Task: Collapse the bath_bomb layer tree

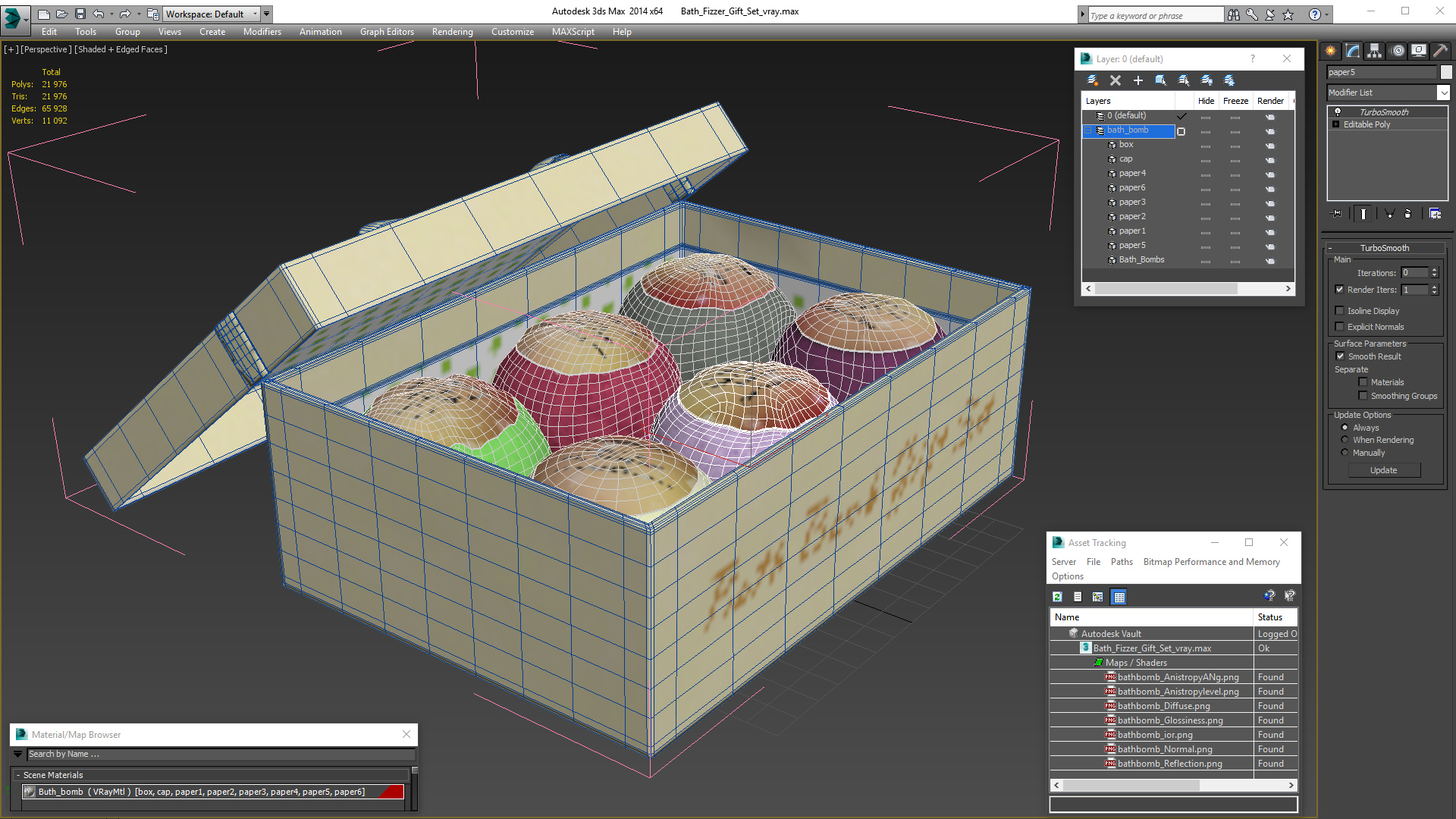Action: [1088, 130]
